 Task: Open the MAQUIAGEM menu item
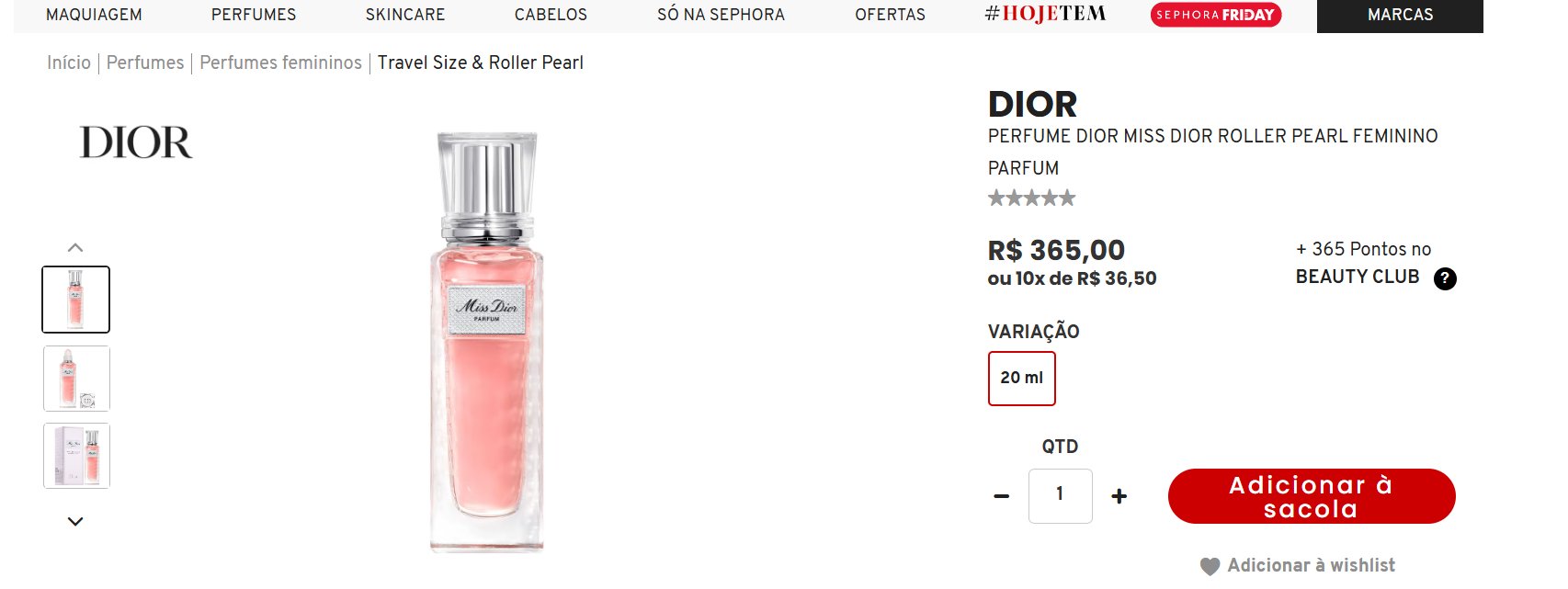pos(94,15)
